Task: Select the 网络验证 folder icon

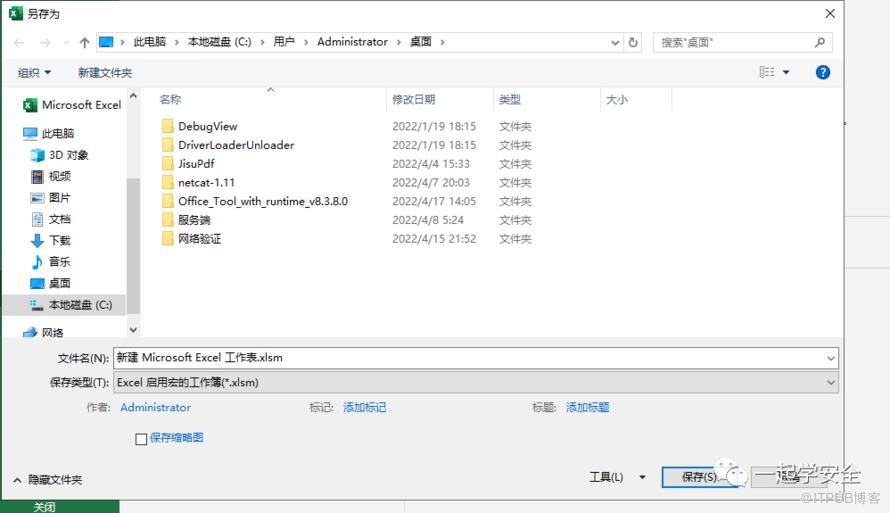Action: [167, 238]
